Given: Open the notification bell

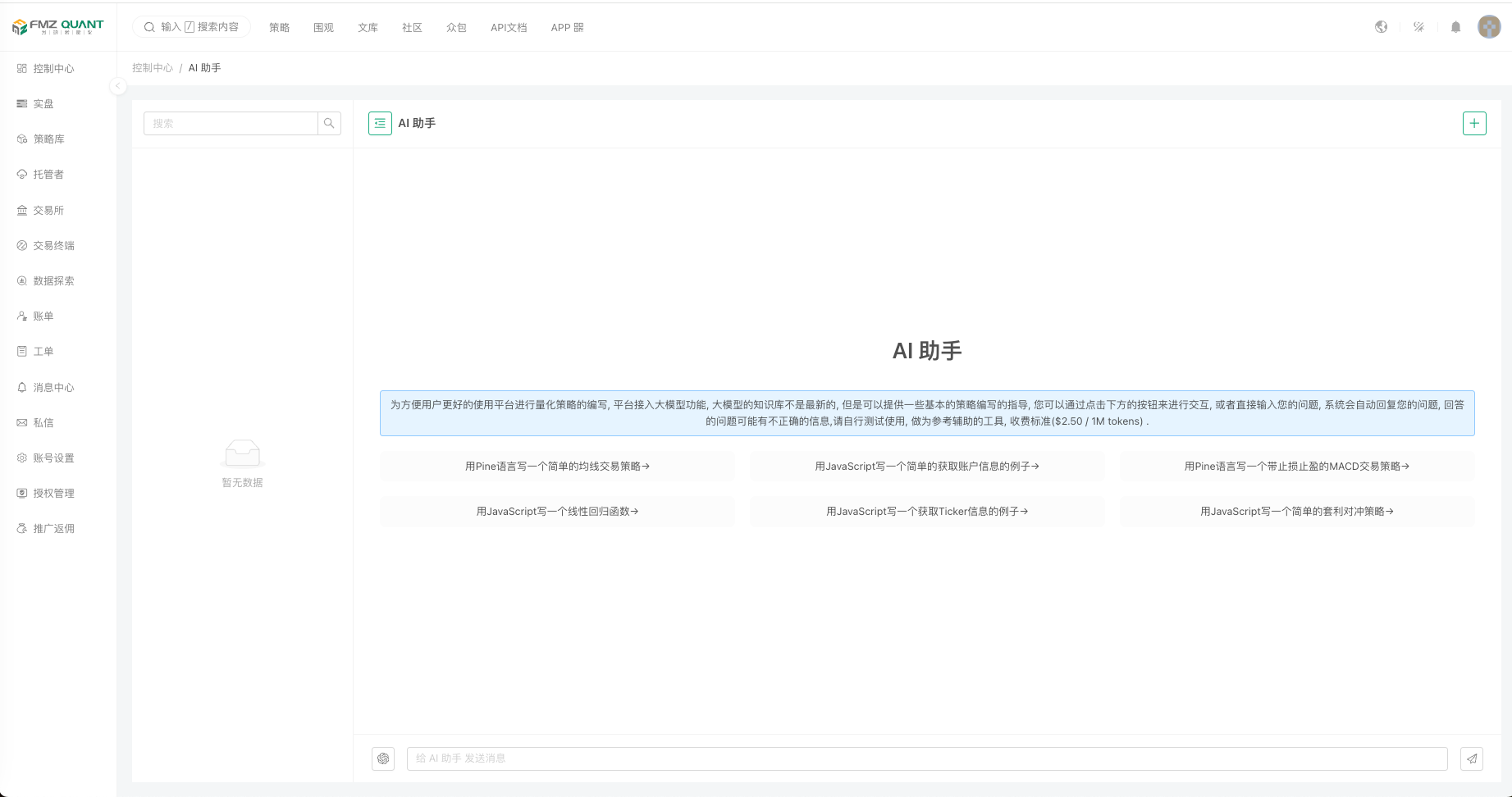Looking at the screenshot, I should [x=1455, y=27].
